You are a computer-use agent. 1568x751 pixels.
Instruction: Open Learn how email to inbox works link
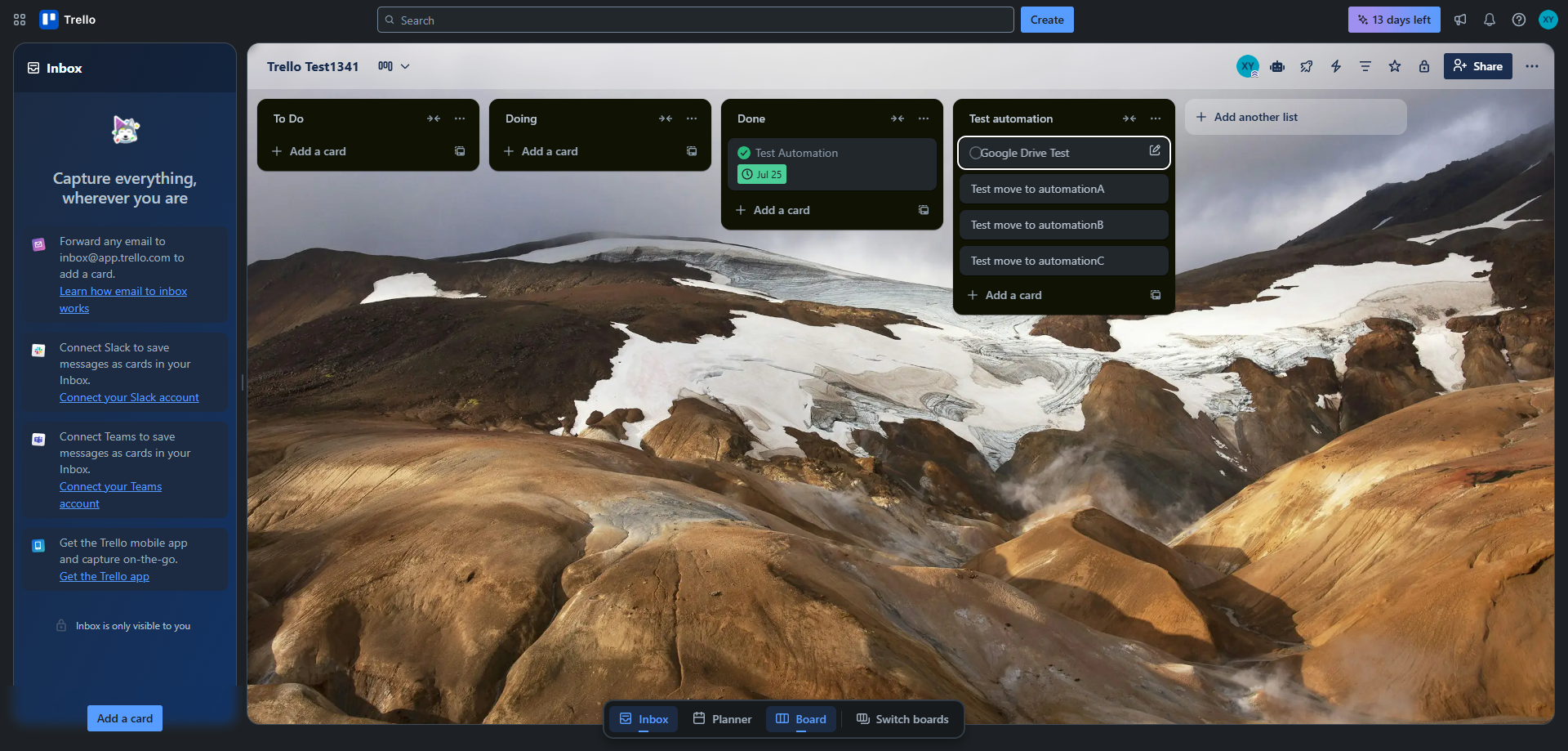pos(123,299)
